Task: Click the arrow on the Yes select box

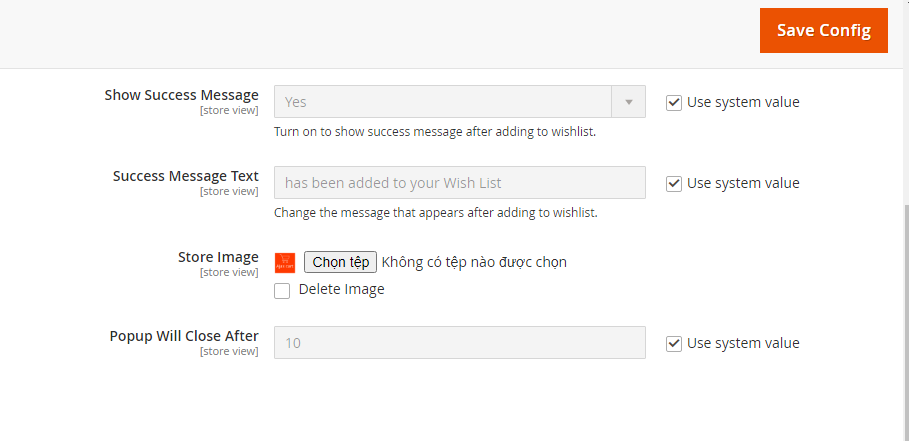Action: [629, 102]
